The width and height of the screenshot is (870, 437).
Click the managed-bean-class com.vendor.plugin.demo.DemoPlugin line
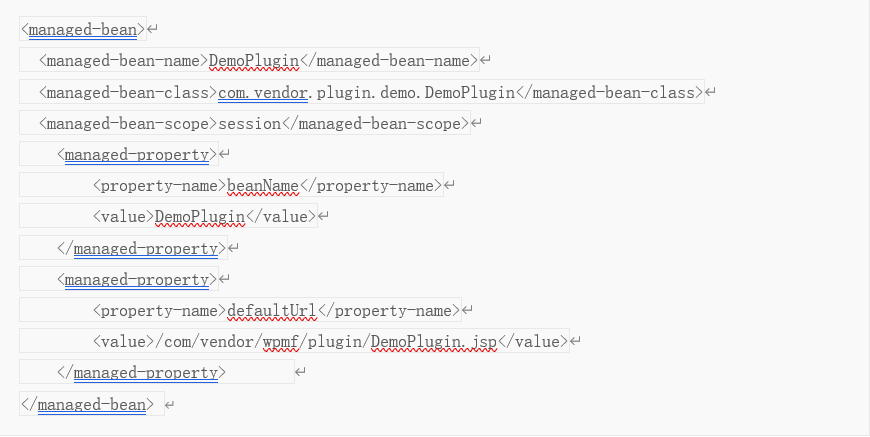pyautogui.click(x=362, y=92)
